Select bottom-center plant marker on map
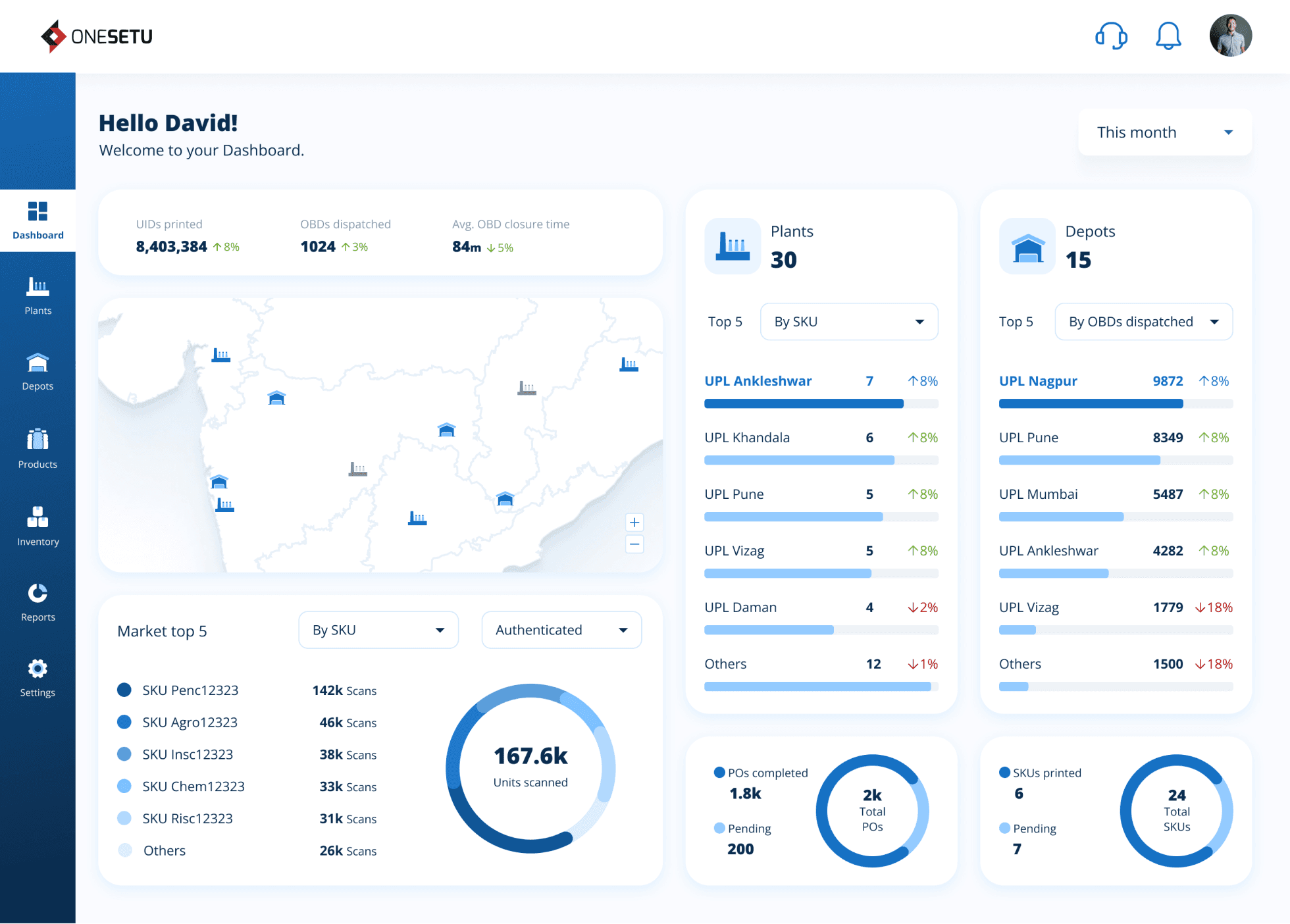 [x=417, y=518]
